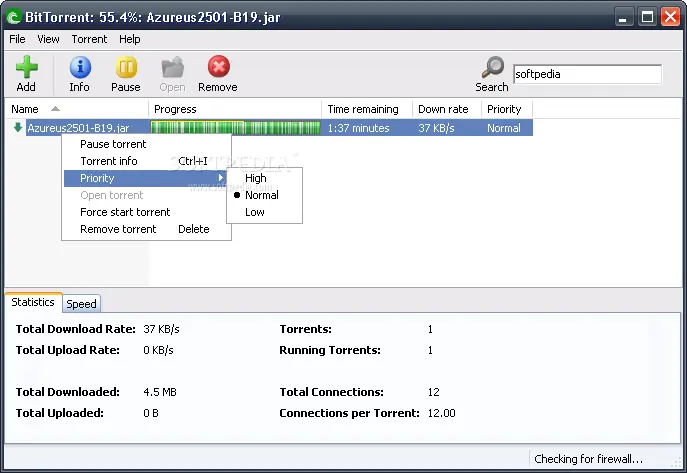The height and width of the screenshot is (473, 687).
Task: Select Normal priority radio option
Action: coord(264,195)
